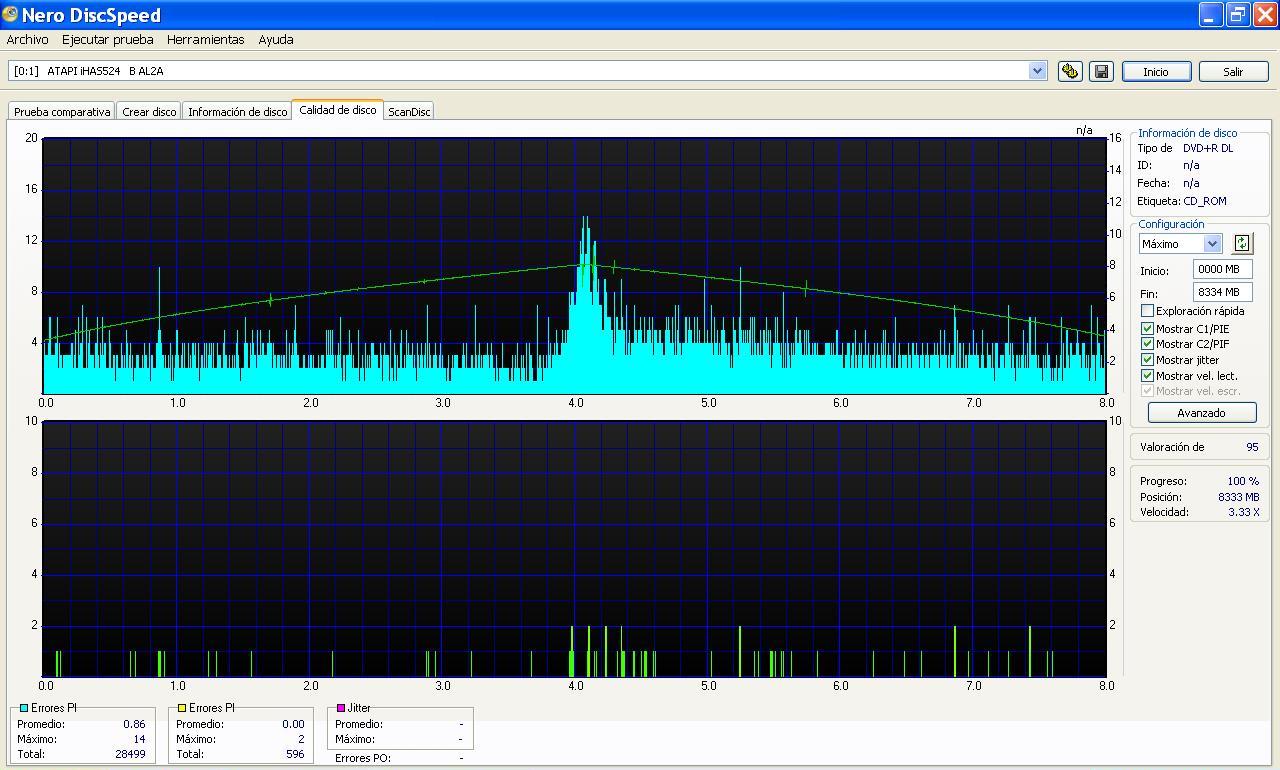
Task: Click the magenta Jitter legend square
Action: tap(341, 708)
